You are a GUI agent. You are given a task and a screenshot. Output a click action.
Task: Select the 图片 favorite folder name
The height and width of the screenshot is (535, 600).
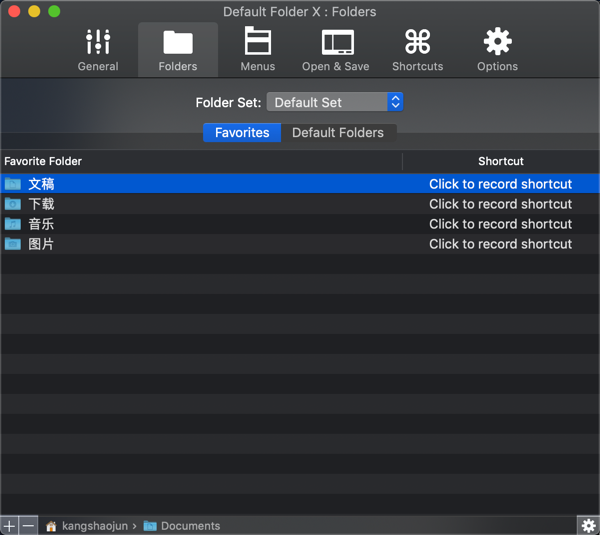click(41, 244)
